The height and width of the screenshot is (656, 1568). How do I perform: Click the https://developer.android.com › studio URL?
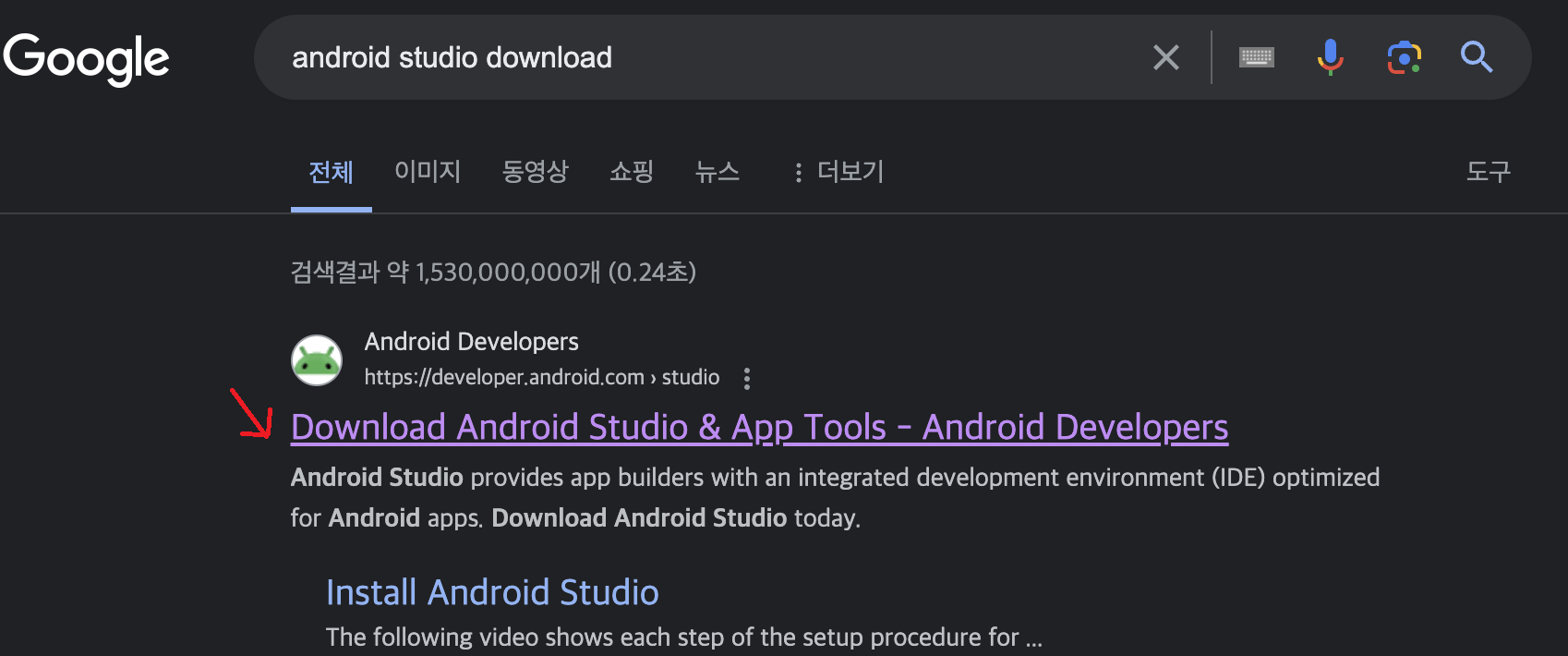tap(542, 377)
